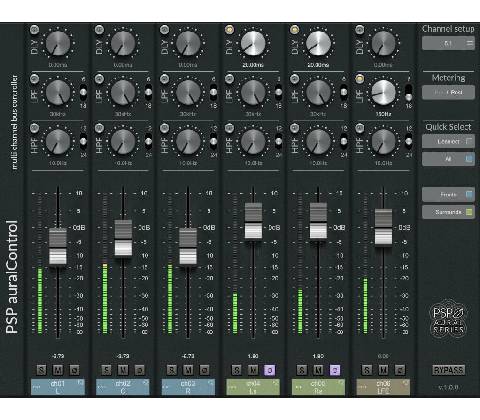Click the link icon on ch01 L label
The width and height of the screenshot is (480, 420).
[x=80, y=382]
